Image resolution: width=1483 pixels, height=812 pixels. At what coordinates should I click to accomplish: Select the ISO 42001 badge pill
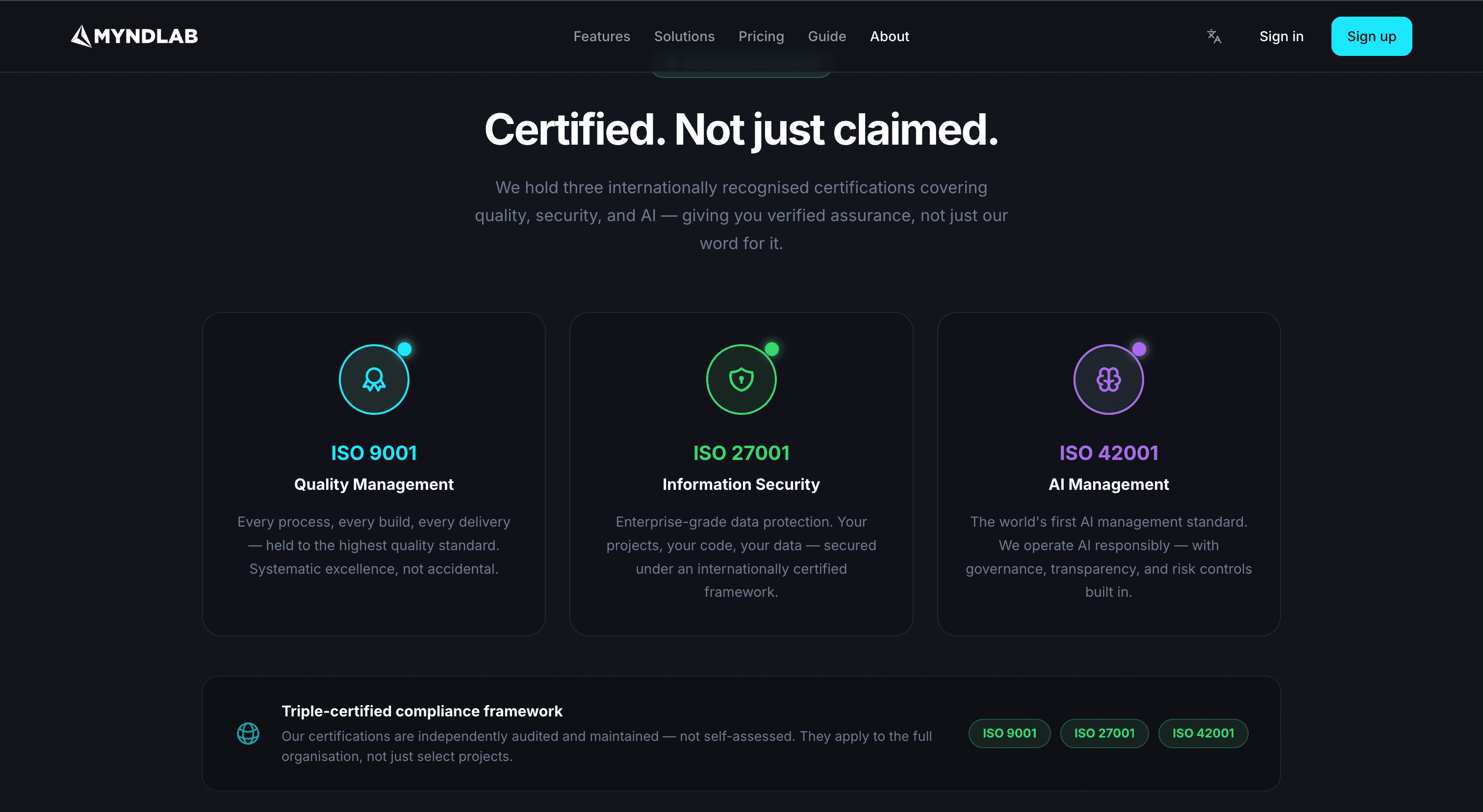tap(1203, 733)
